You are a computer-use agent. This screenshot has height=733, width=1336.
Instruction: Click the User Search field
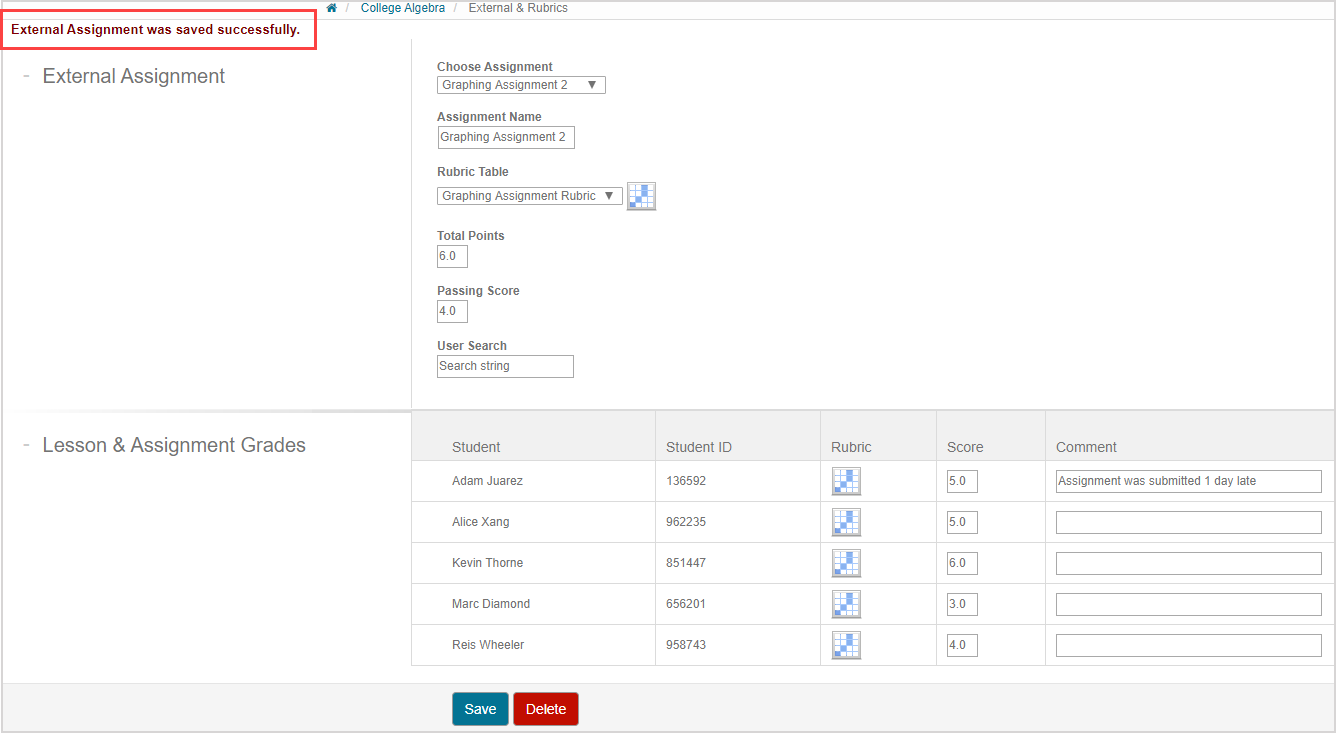(506, 366)
